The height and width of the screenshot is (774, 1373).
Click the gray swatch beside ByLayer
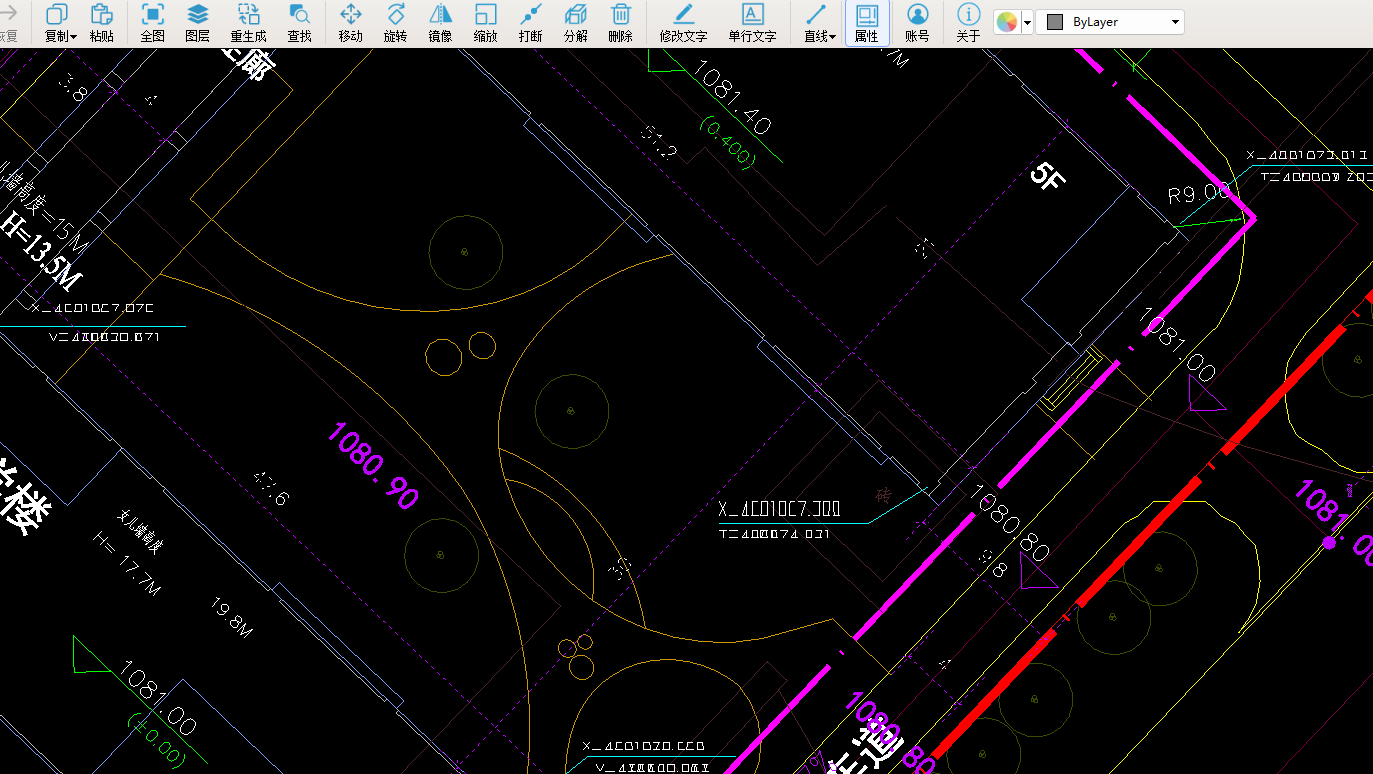pyautogui.click(x=1054, y=22)
